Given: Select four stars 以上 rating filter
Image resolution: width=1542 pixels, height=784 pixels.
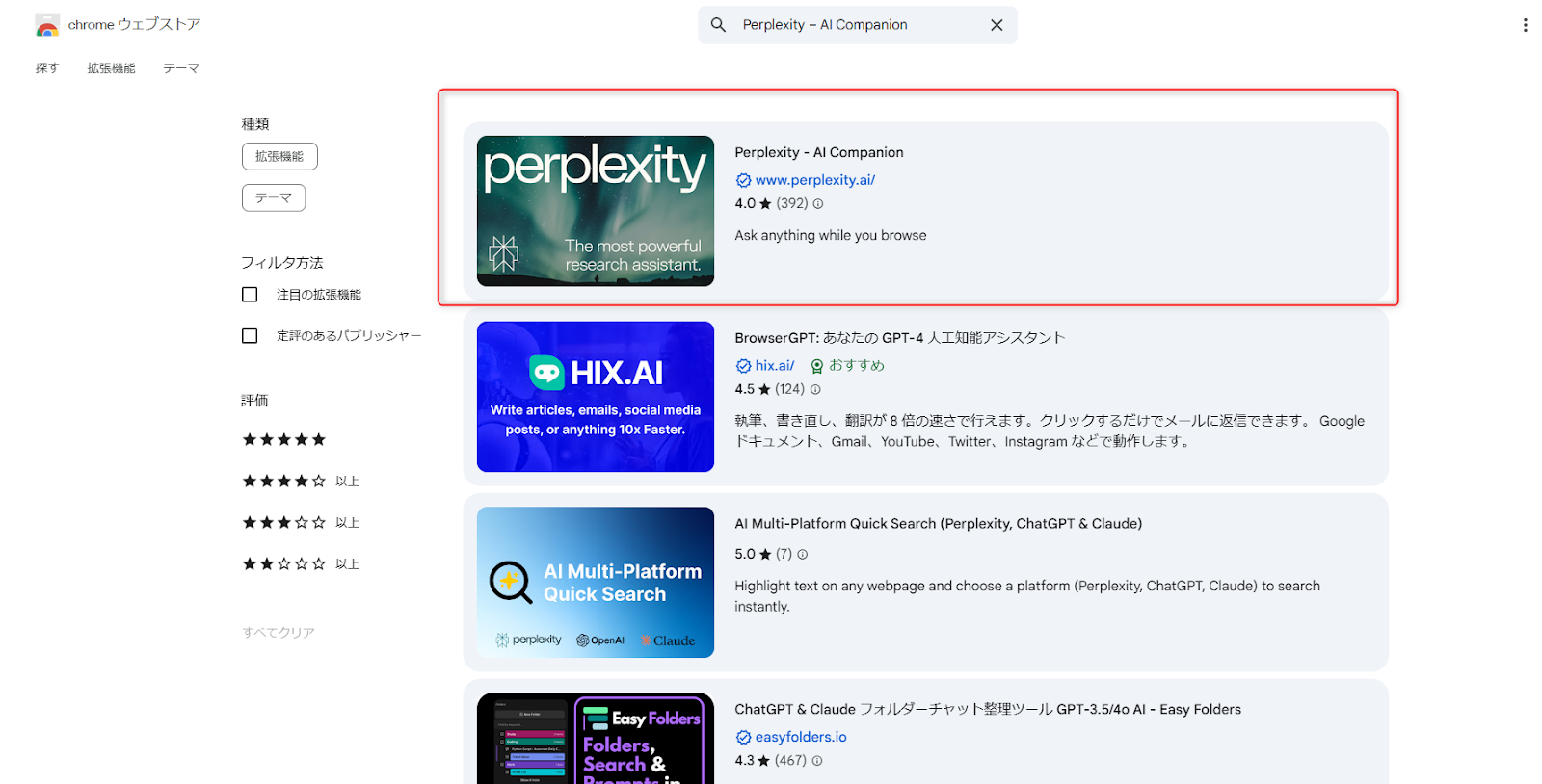Looking at the screenshot, I should pos(301,482).
